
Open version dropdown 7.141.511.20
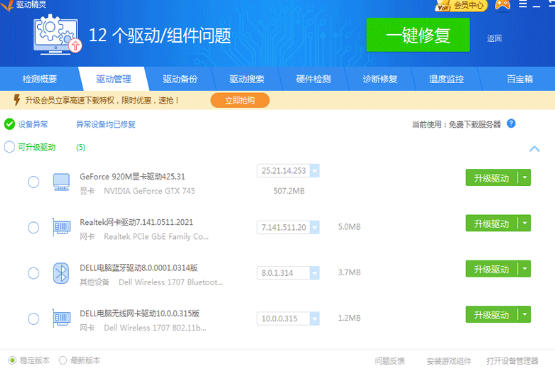coord(314,227)
